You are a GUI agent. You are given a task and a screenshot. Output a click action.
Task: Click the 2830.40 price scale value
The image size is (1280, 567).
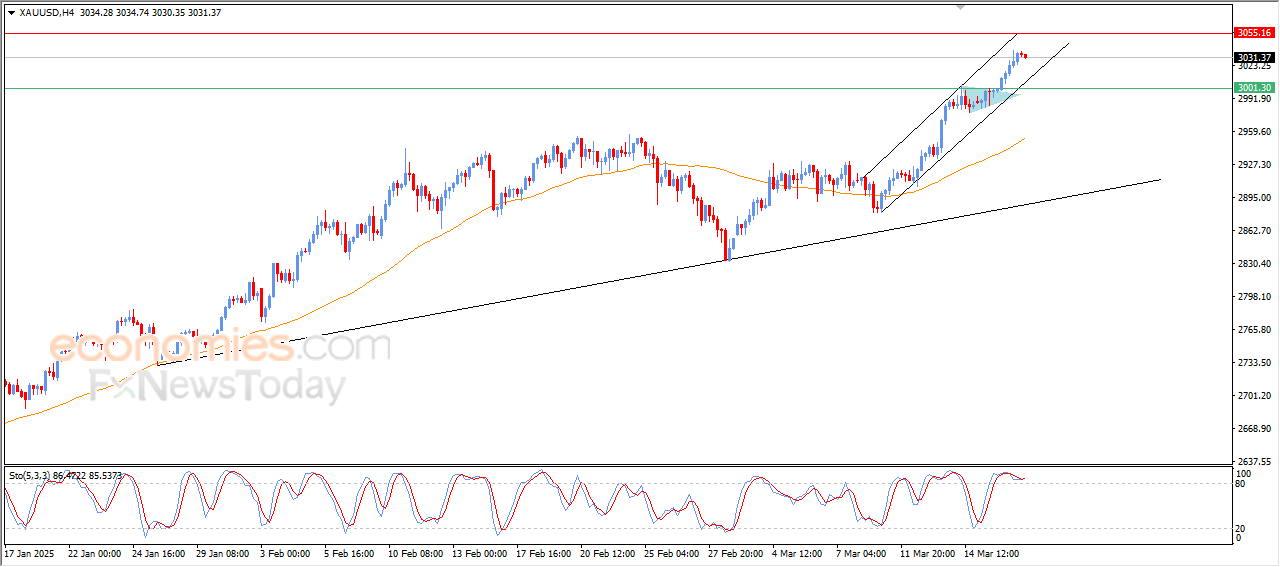[1252, 264]
